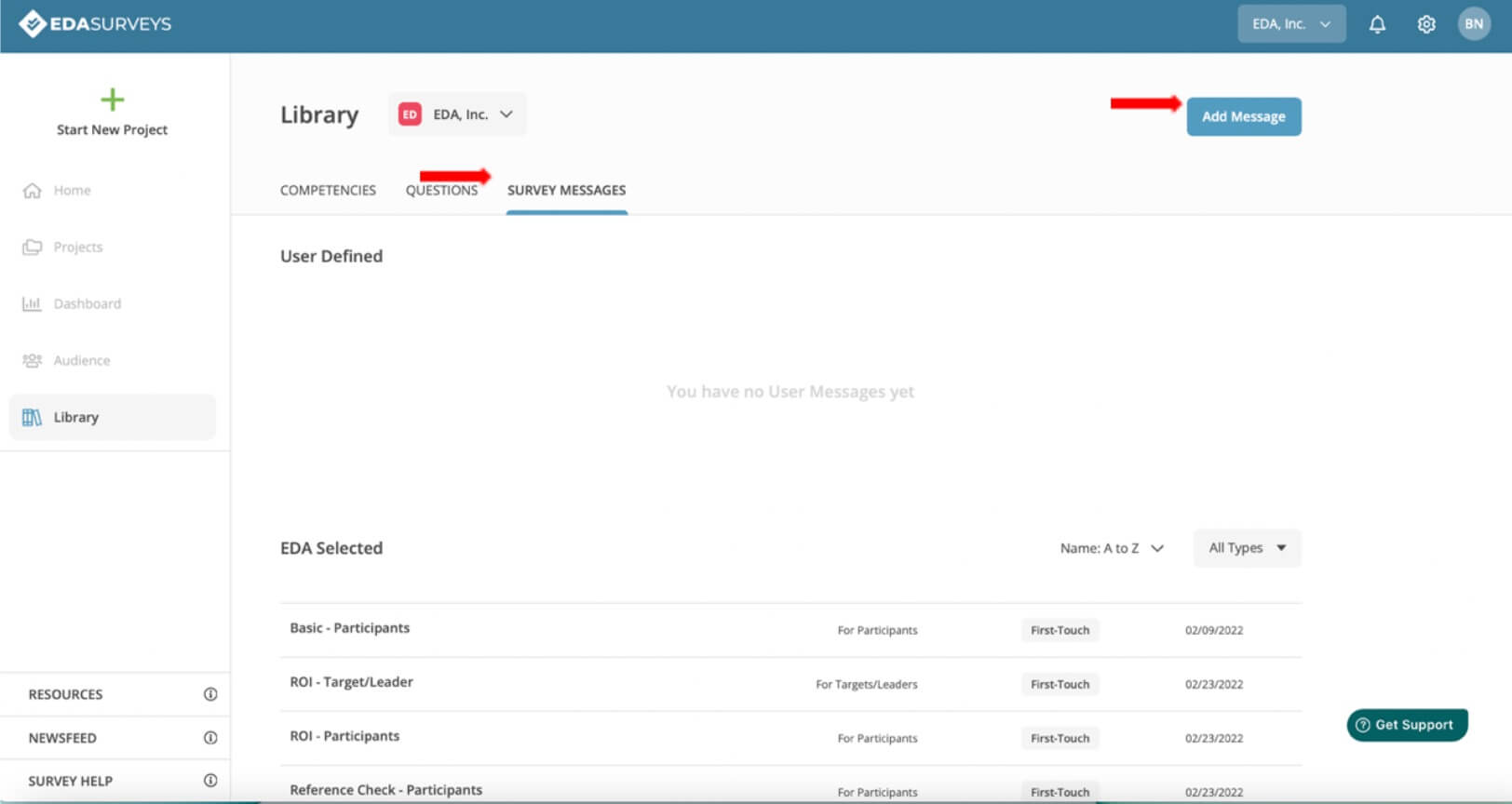This screenshot has height=804, width=1512.
Task: Expand the NEWSFEED section
Action: pos(115,738)
